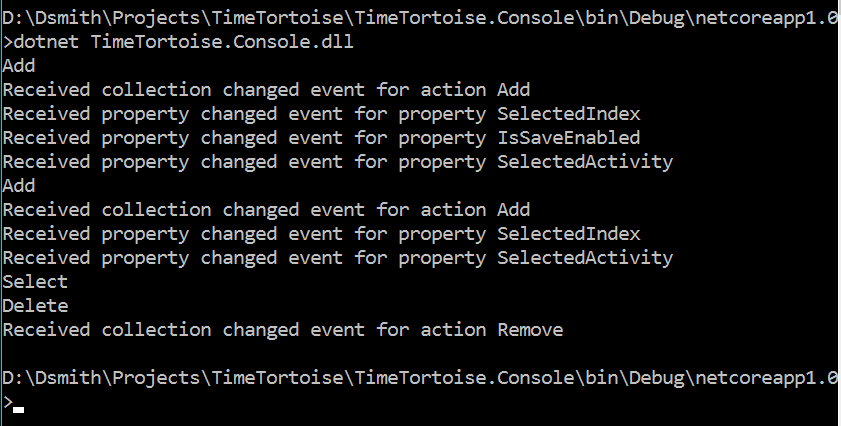
Task: Click the first SelectedIndex property name
Action: click(x=569, y=114)
